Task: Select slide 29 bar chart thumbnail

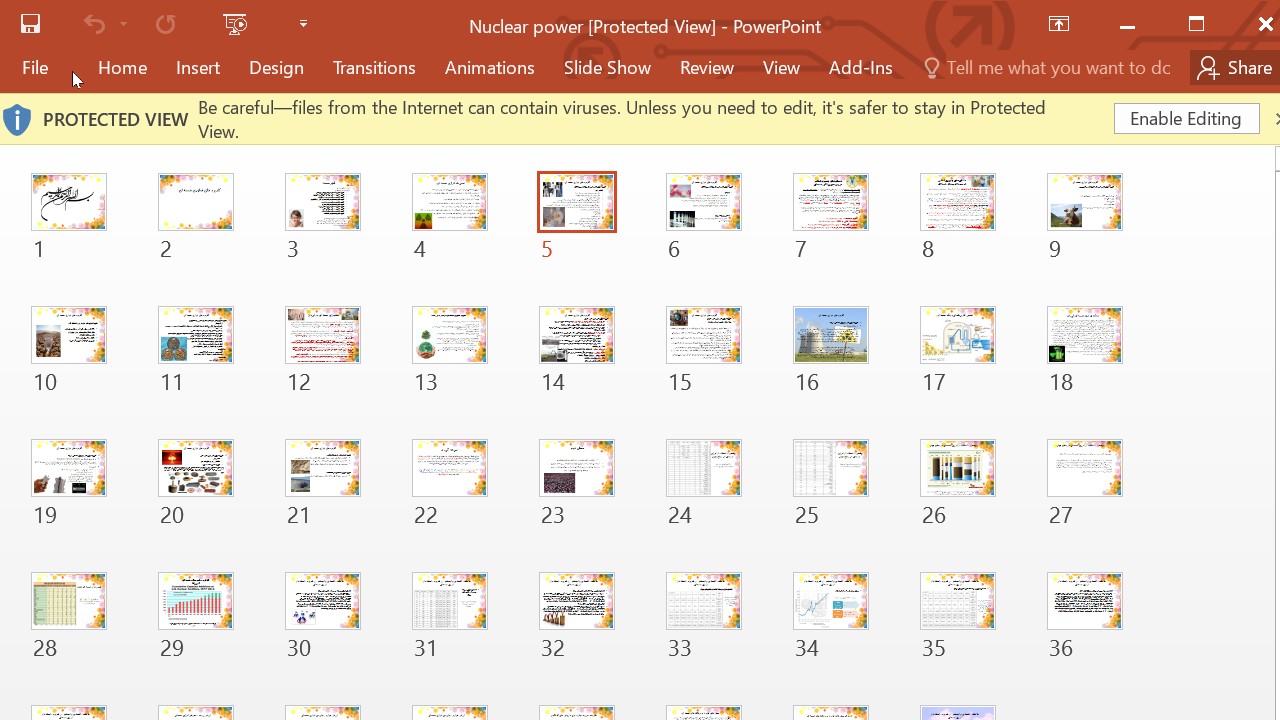Action: [196, 601]
